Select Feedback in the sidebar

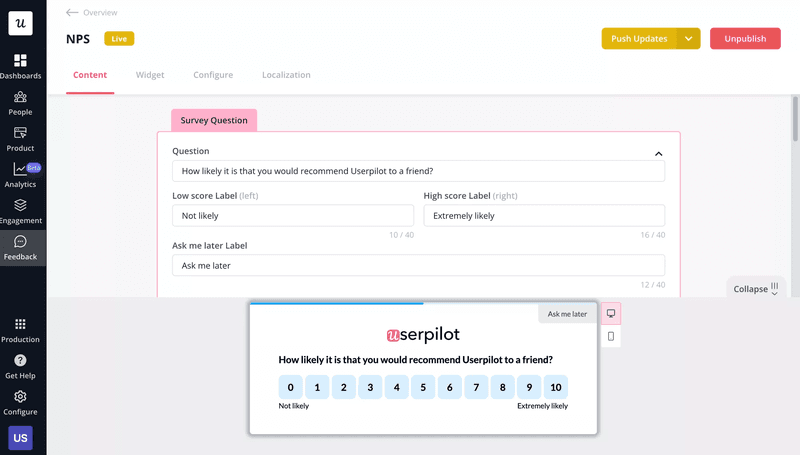[x=20, y=248]
